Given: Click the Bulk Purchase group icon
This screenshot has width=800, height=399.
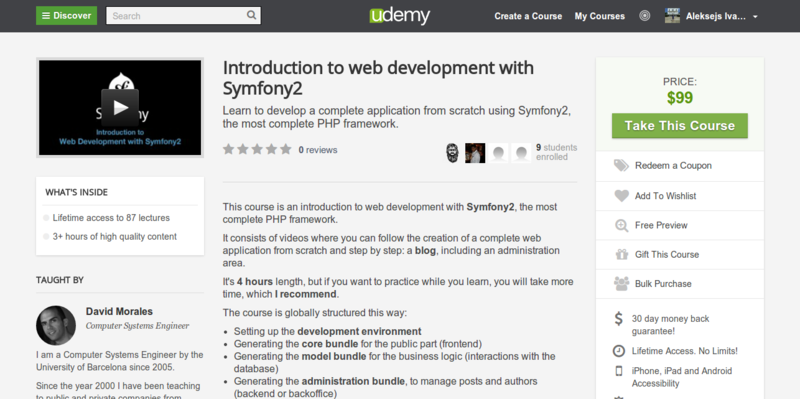Looking at the screenshot, I should 621,284.
